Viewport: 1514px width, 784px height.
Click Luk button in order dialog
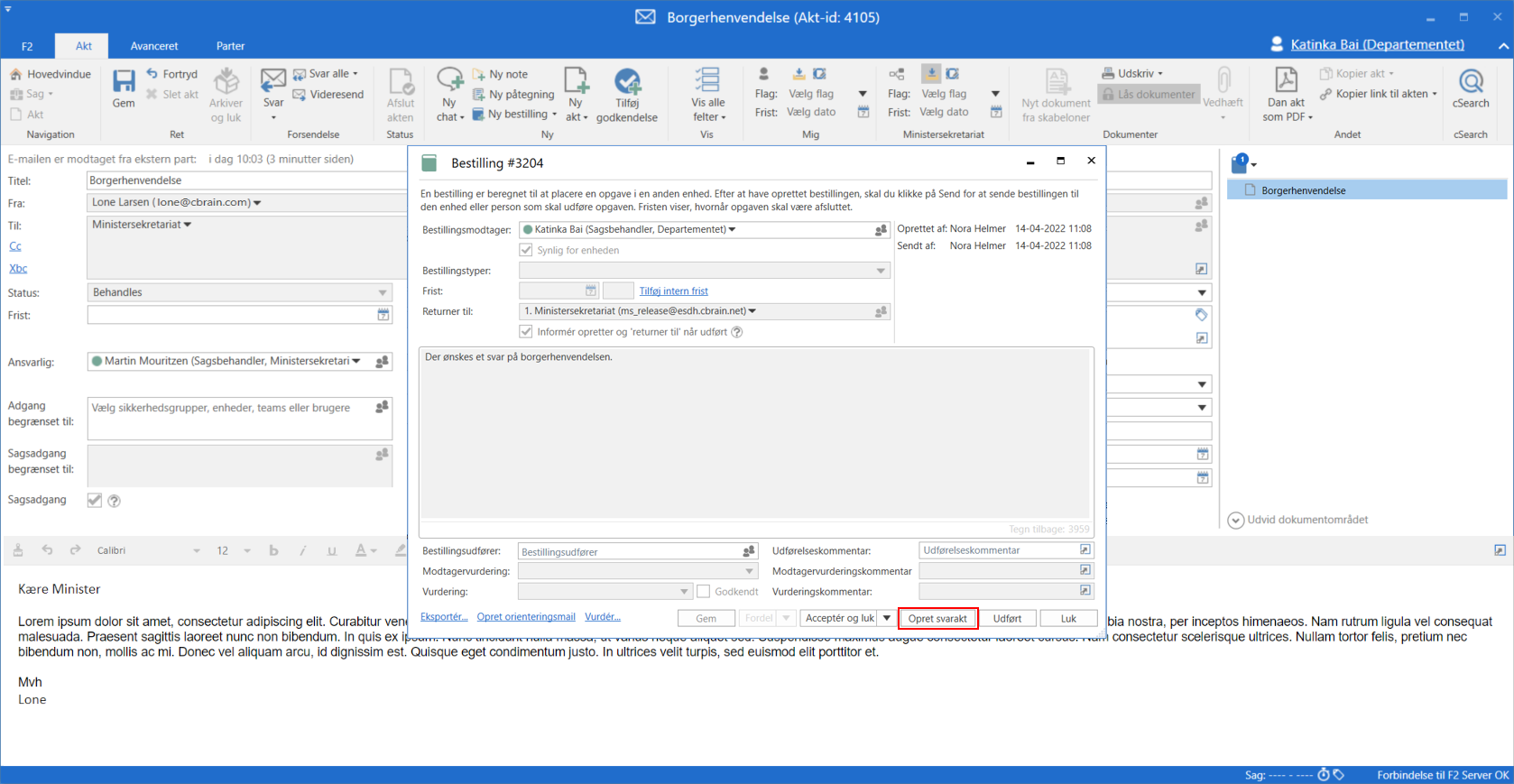1068,618
